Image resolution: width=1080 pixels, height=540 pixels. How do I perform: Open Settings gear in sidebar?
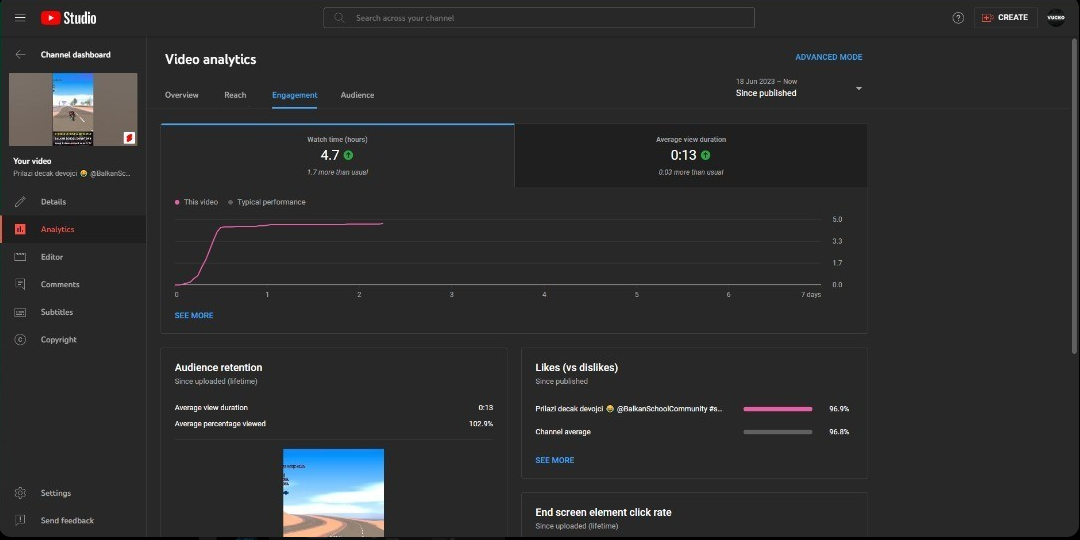[20, 493]
